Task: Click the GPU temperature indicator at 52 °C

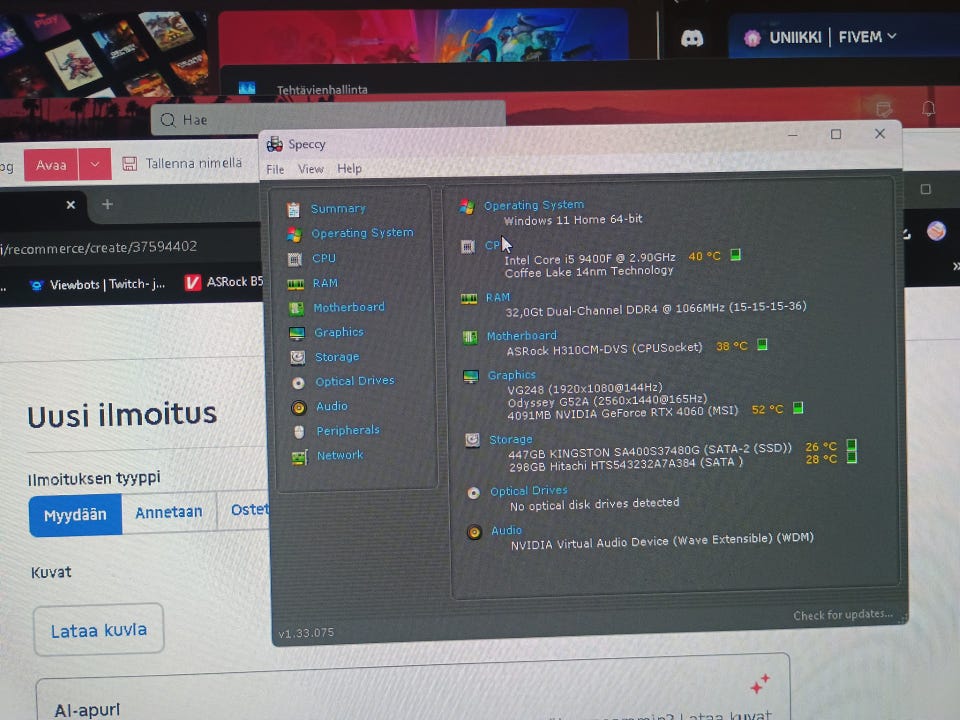Action: [798, 408]
